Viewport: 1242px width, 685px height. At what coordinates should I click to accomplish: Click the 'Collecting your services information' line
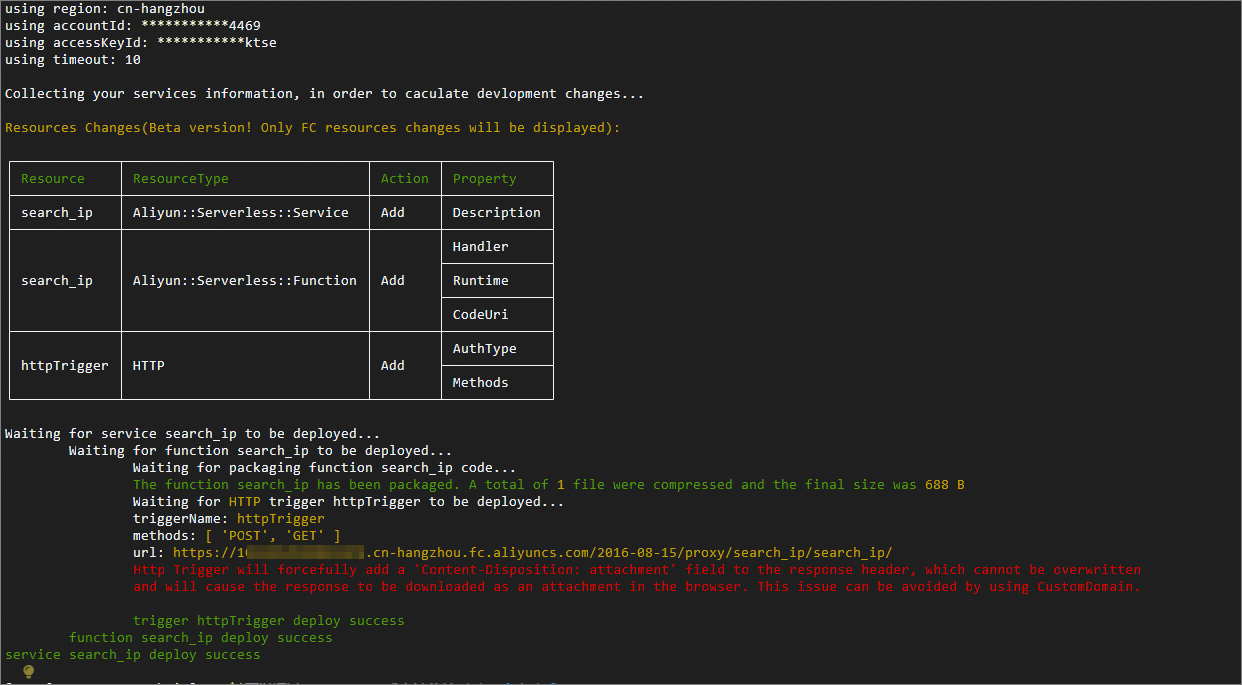pos(325,94)
